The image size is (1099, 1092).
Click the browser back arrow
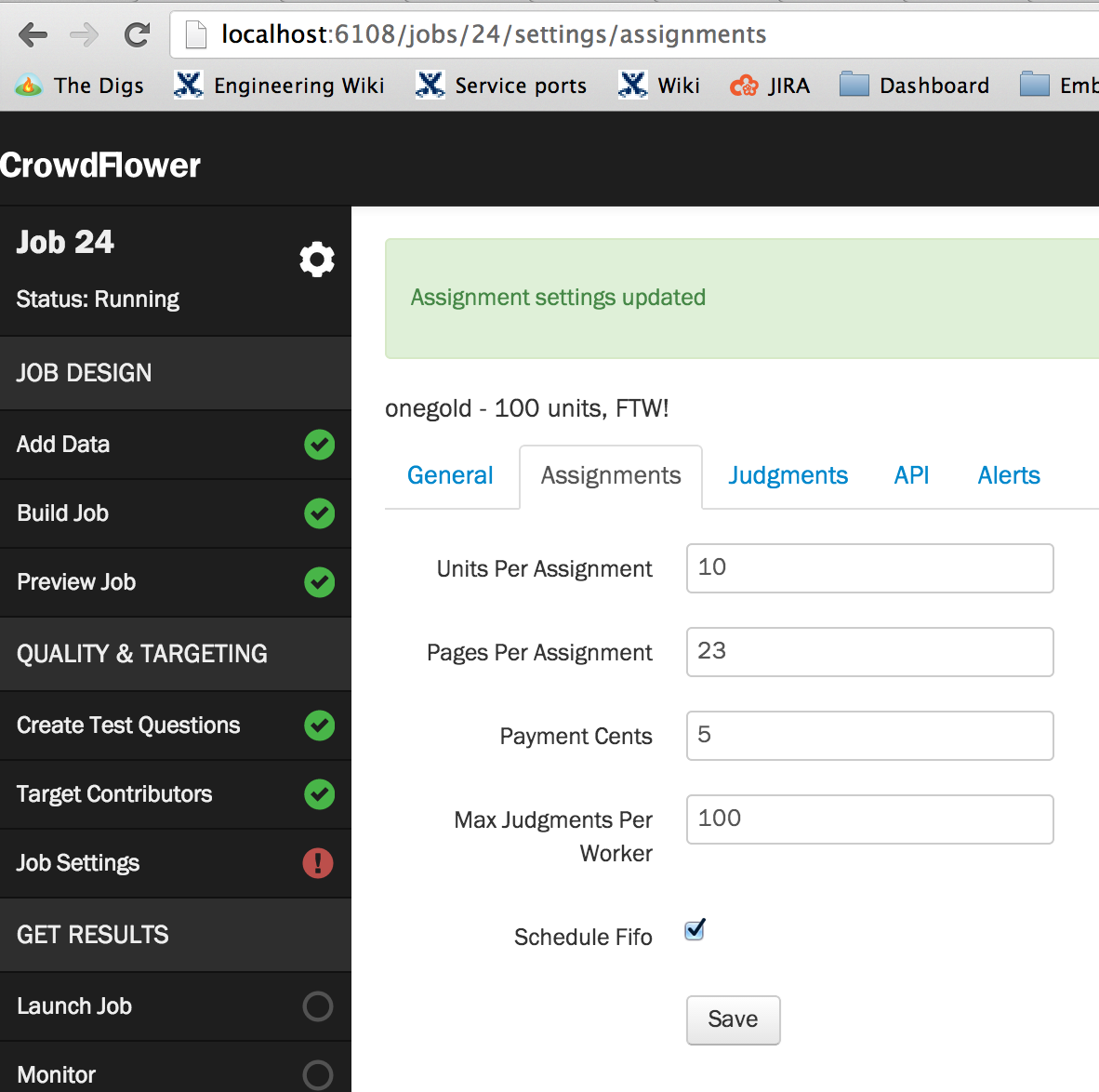33,33
